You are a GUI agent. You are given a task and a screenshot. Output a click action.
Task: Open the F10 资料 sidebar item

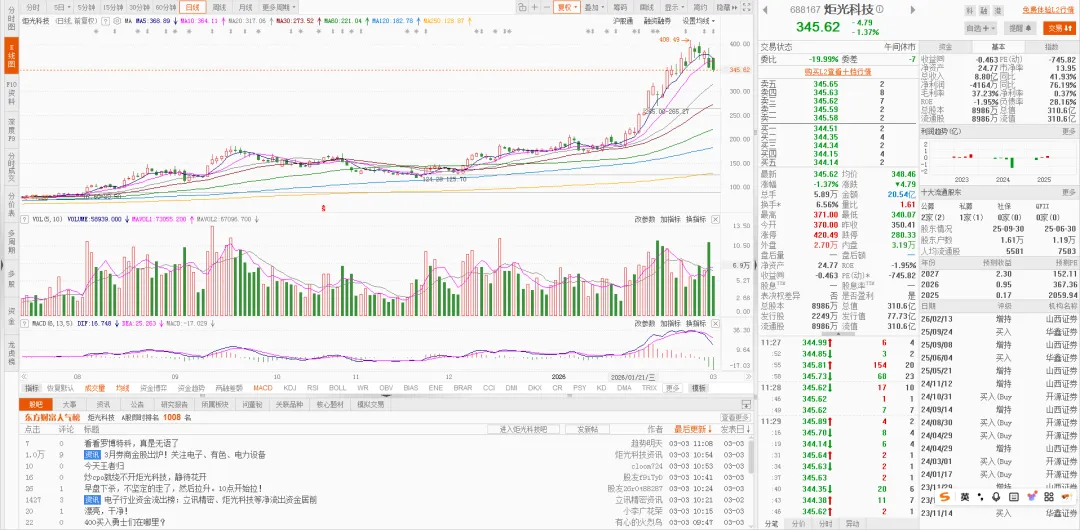click(10, 93)
